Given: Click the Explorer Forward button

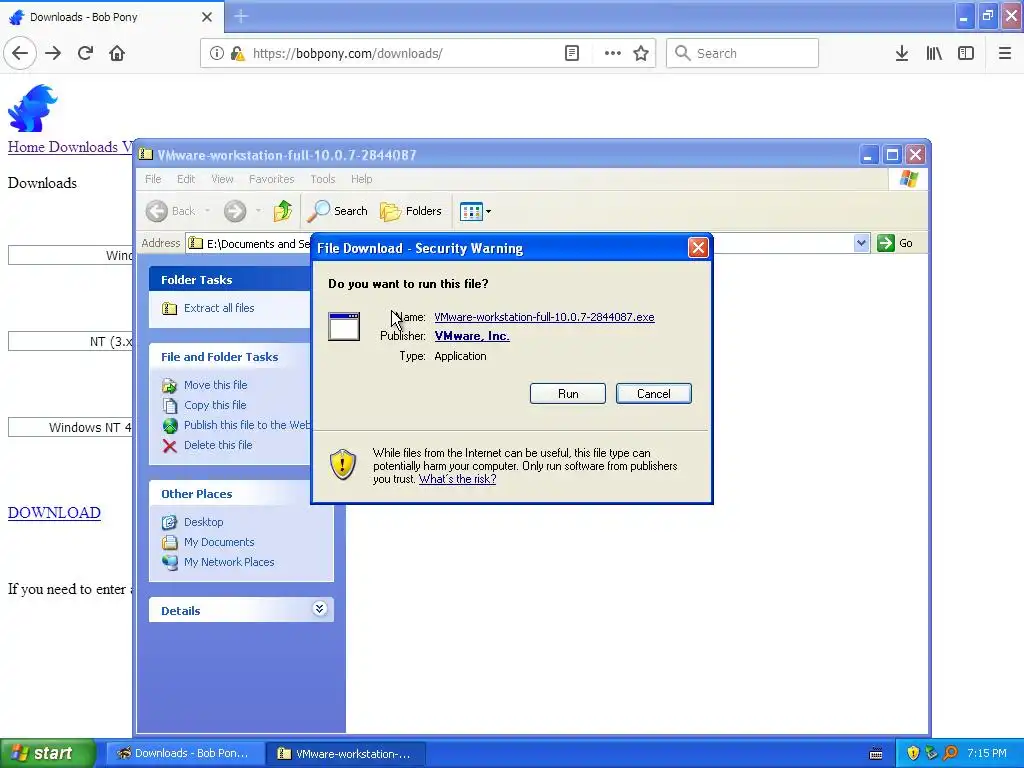Looking at the screenshot, I should click(235, 210).
